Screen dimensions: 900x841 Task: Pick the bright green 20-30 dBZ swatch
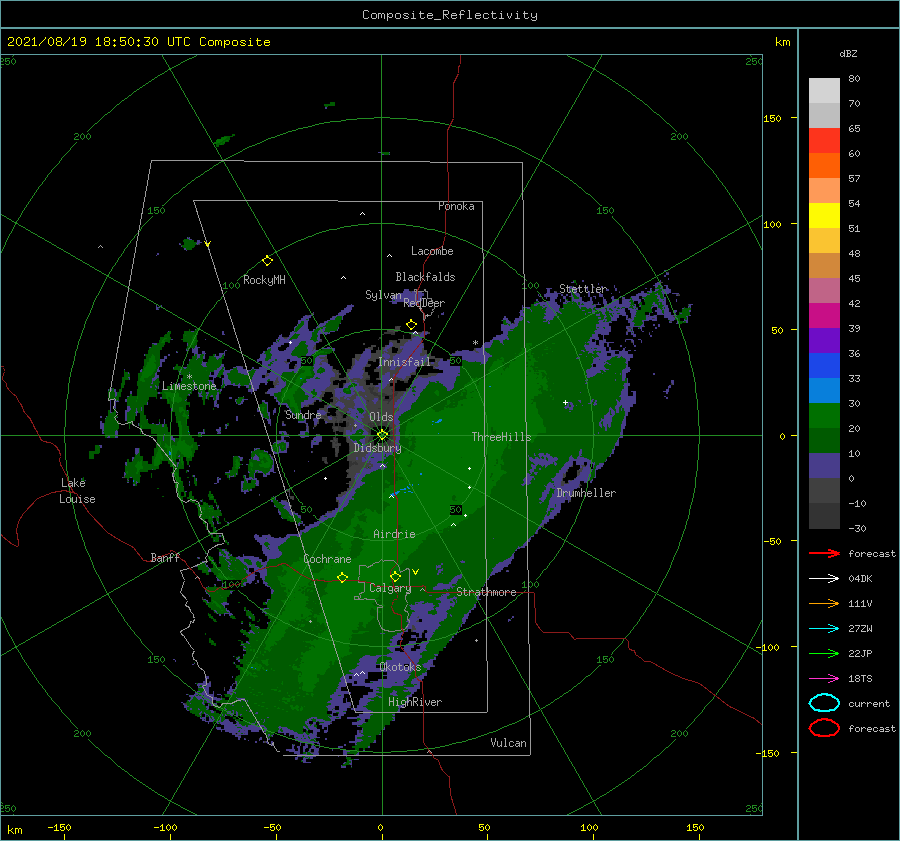pyautogui.click(x=824, y=416)
